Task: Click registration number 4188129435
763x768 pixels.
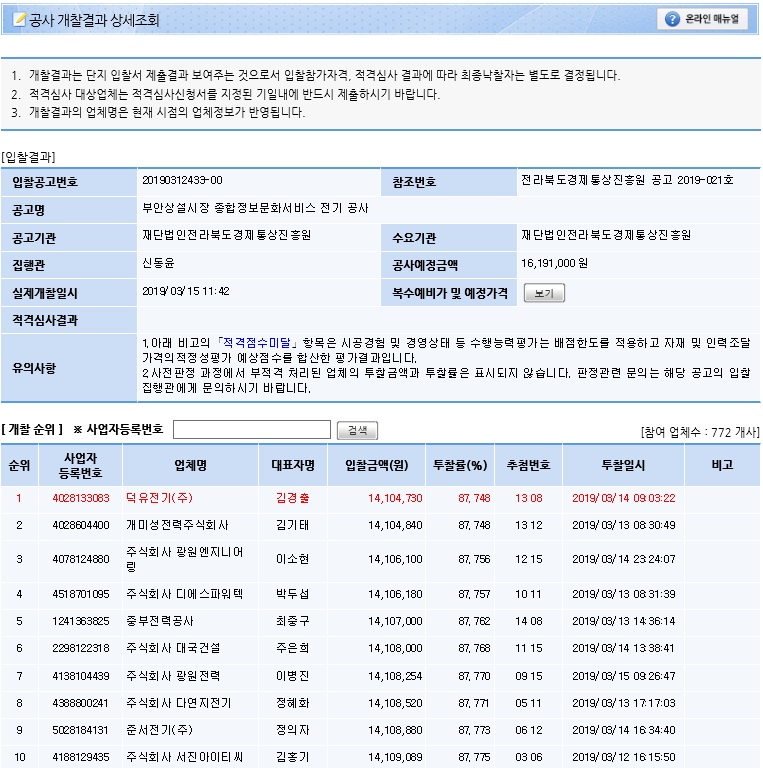Action: (x=81, y=757)
